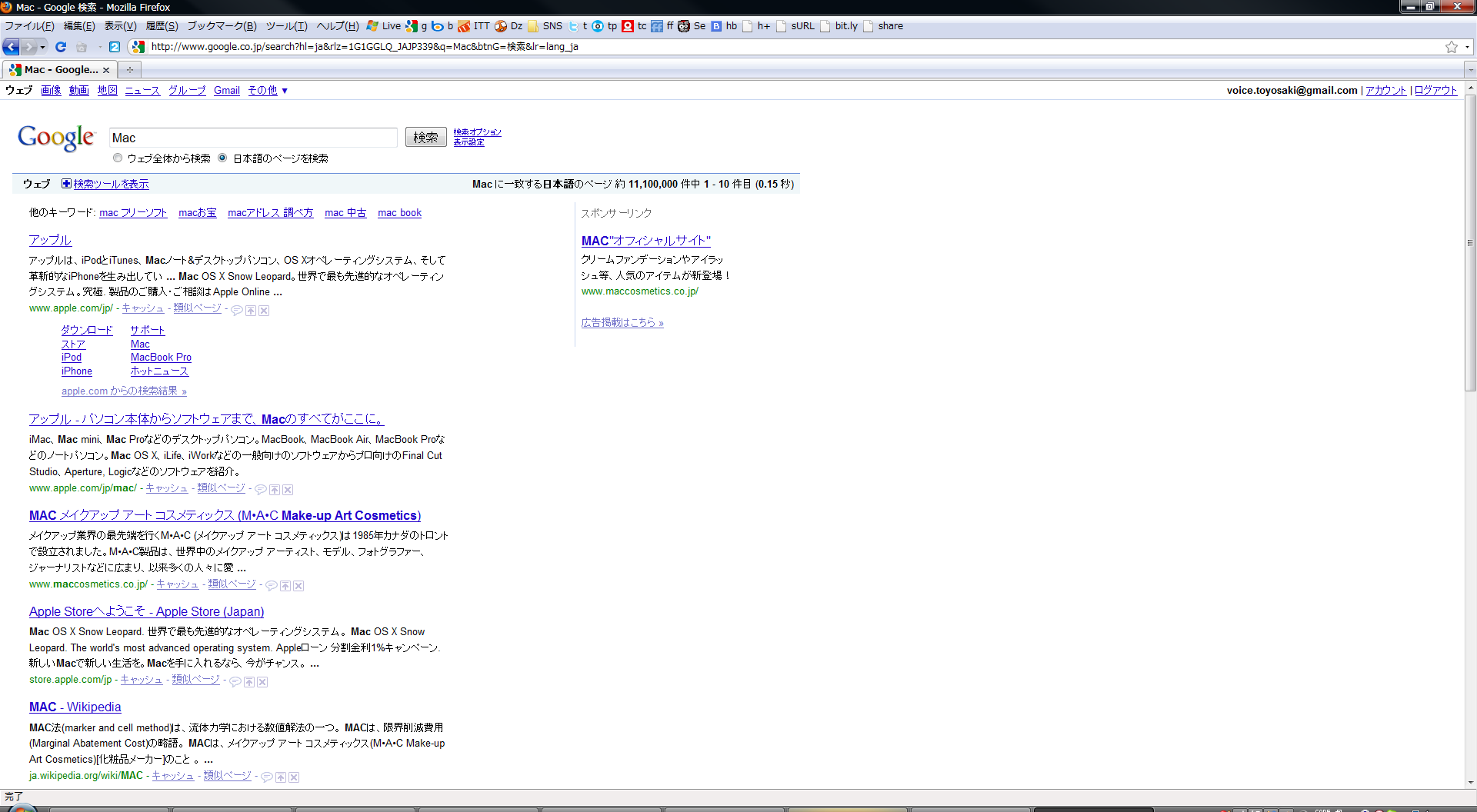1477x812 pixels.
Task: Expand the その他 dropdown in Google nav
Action: 268,91
